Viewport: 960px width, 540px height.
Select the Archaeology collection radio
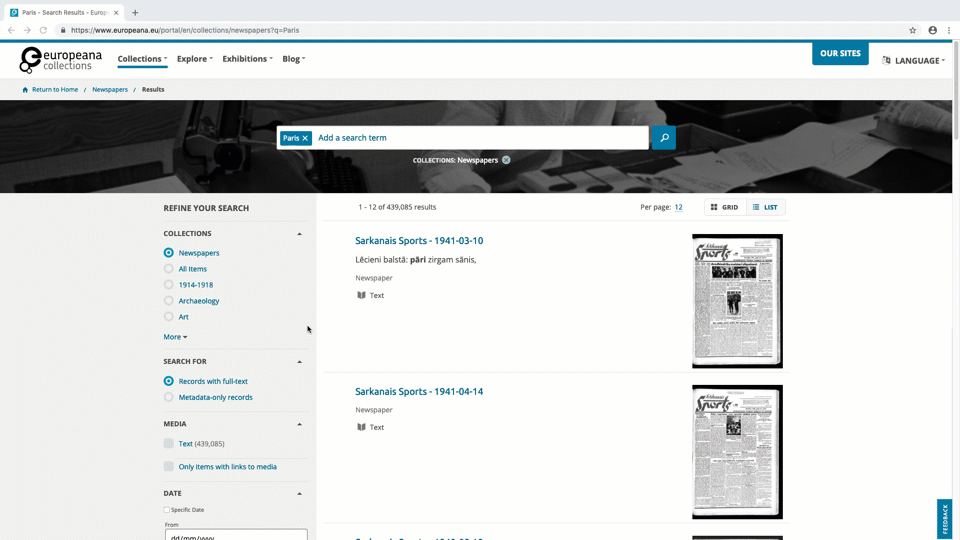coord(168,301)
